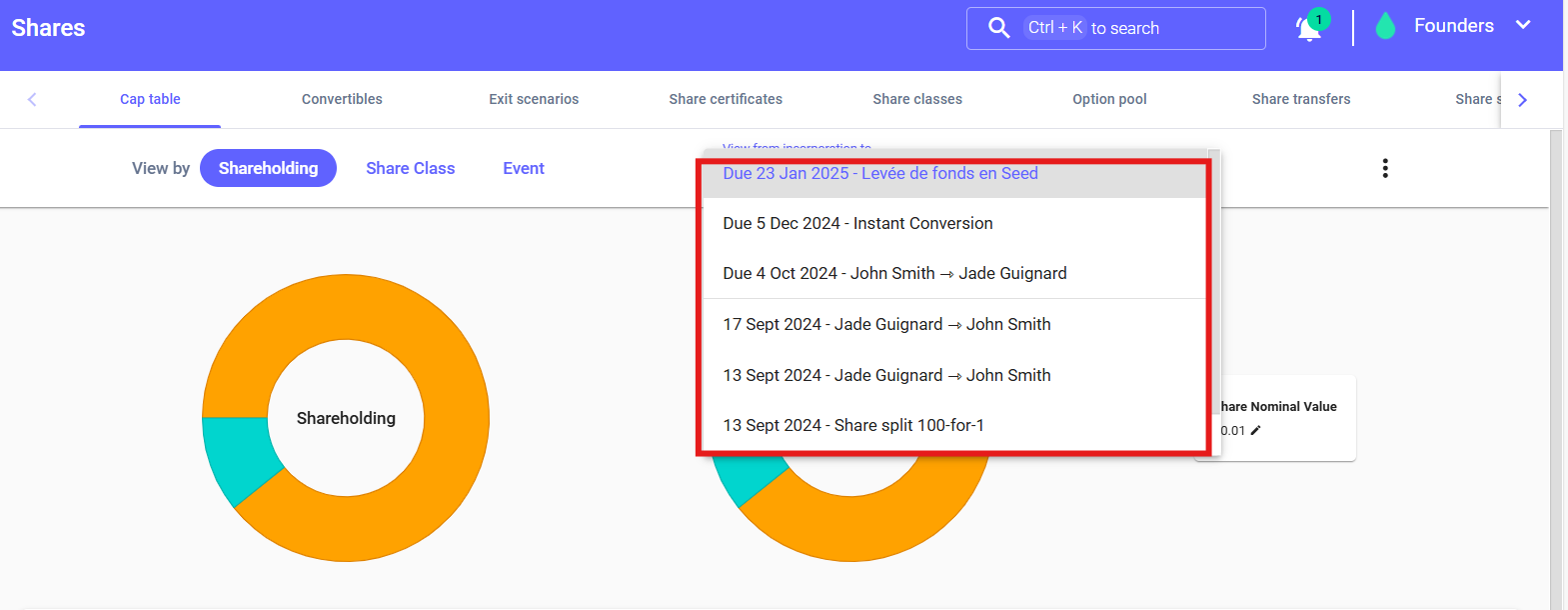Image resolution: width=1568 pixels, height=610 pixels.
Task: Switch view to Share Class
Action: 410,168
